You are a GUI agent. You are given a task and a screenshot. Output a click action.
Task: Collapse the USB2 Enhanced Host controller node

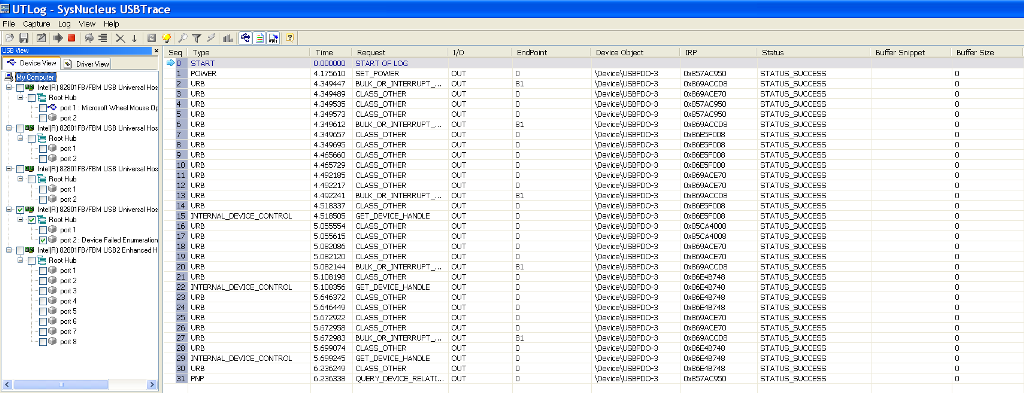point(9,250)
